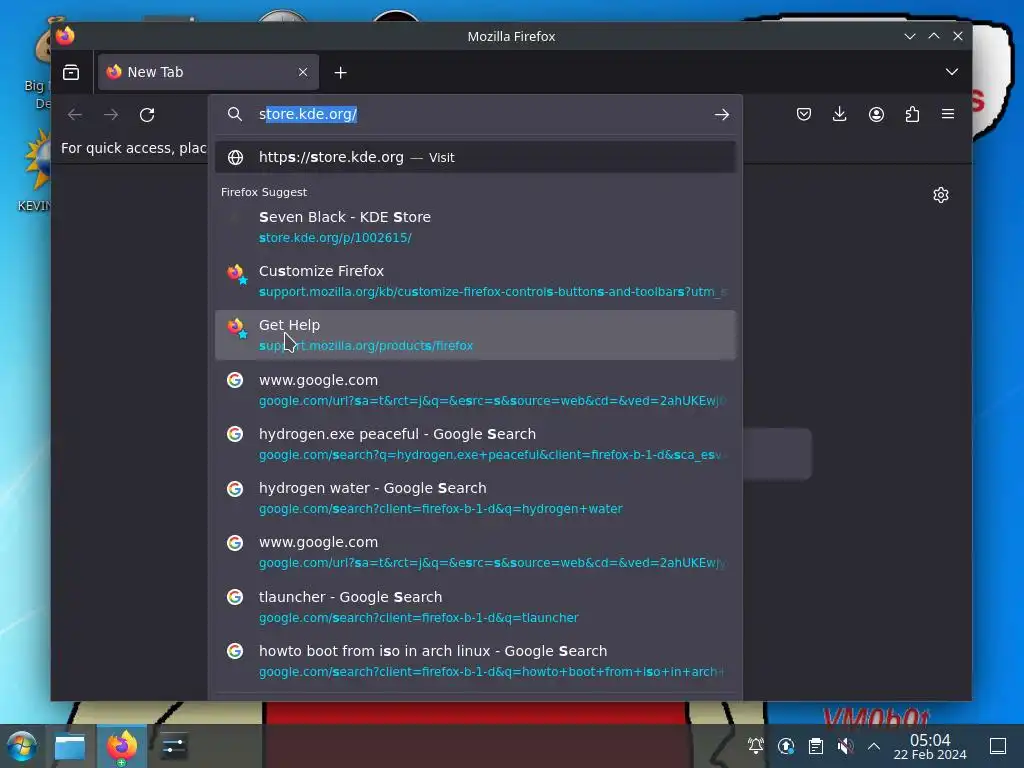Click the Firefox taskbar icon
The height and width of the screenshot is (768, 1024).
tap(122, 746)
